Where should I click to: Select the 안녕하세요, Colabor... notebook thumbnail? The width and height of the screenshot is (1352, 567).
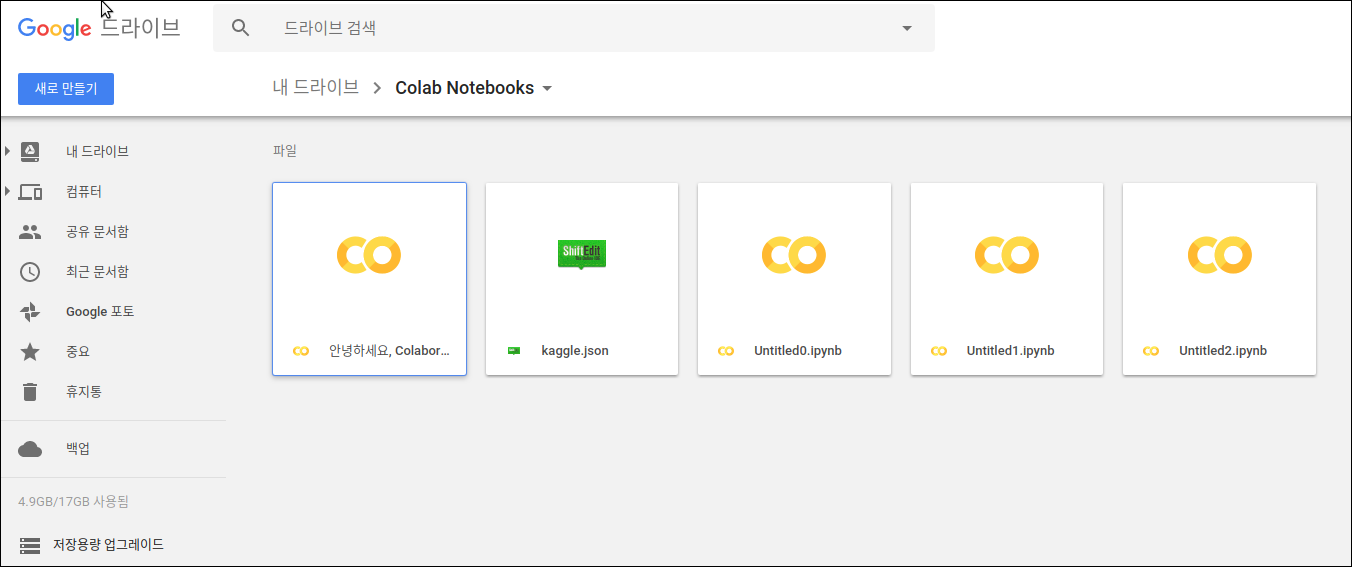[369, 255]
